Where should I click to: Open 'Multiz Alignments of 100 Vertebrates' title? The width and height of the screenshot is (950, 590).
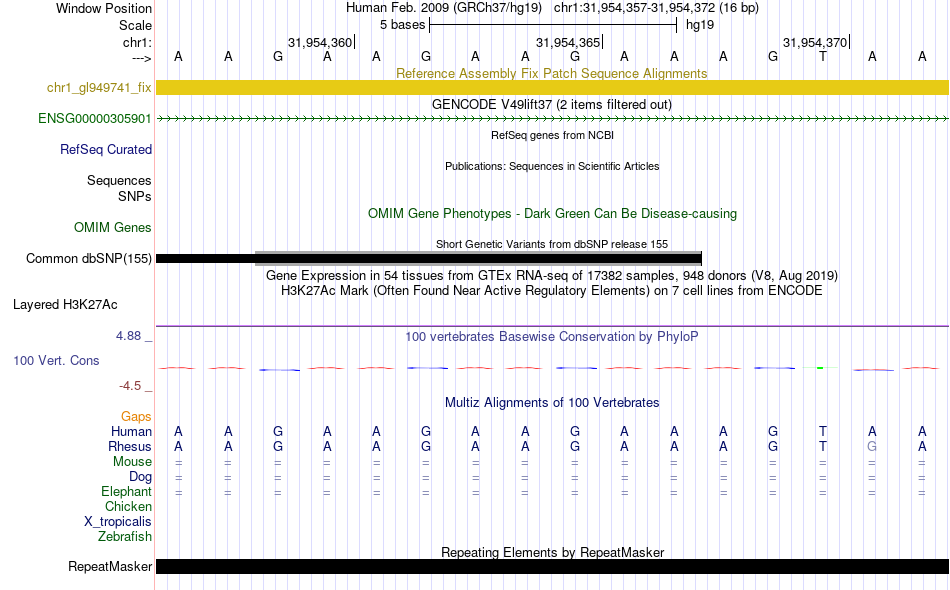coord(552,402)
